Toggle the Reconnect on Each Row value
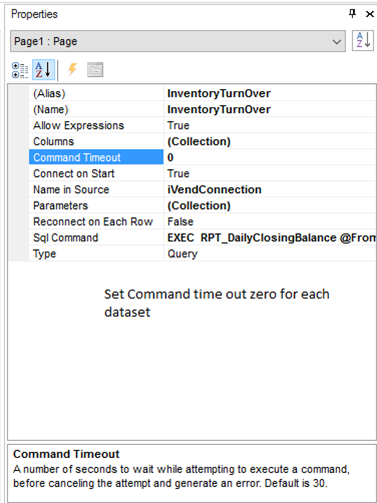This screenshot has height=503, width=377. [x=270, y=222]
